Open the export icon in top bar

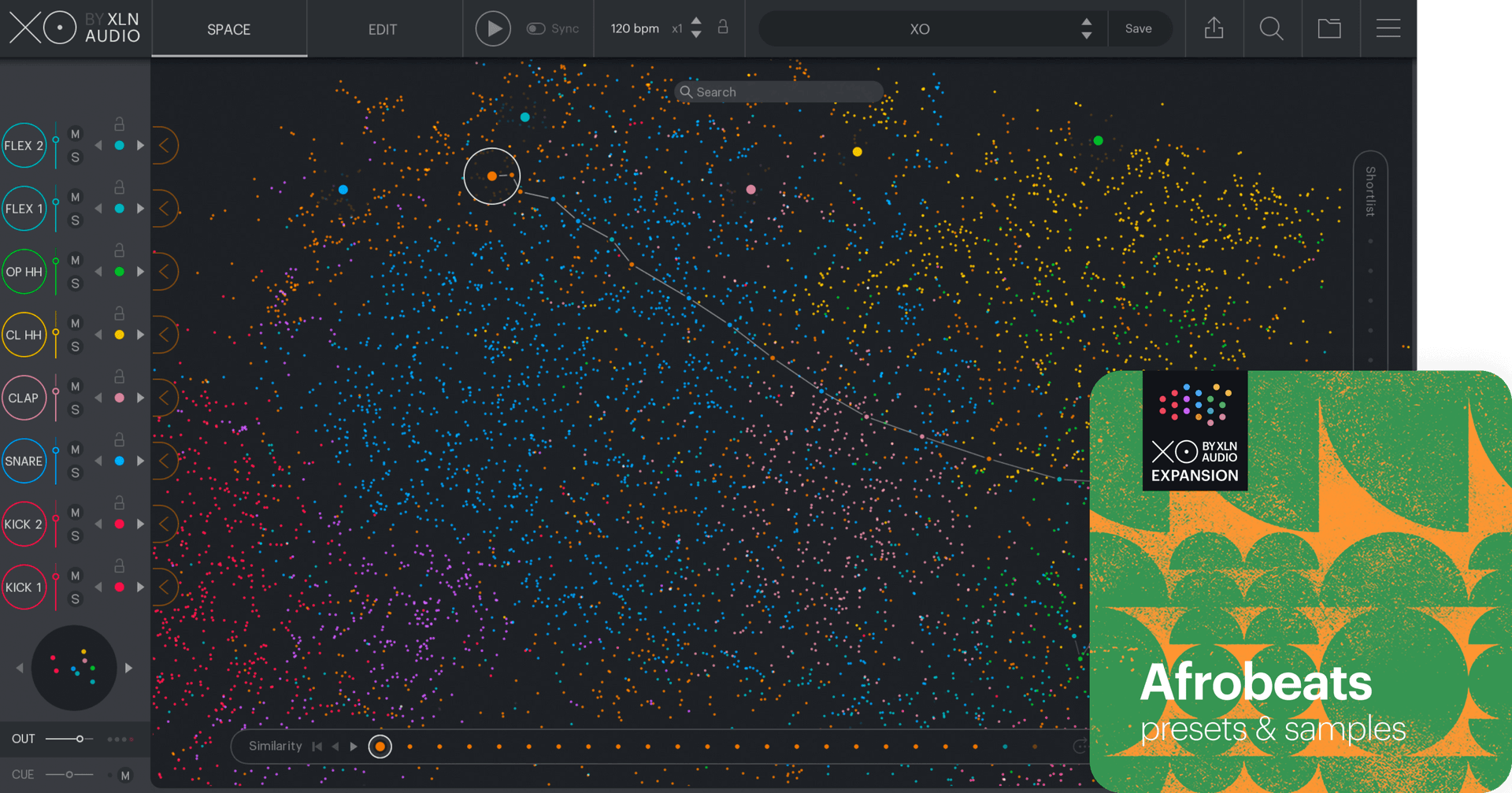click(1214, 28)
